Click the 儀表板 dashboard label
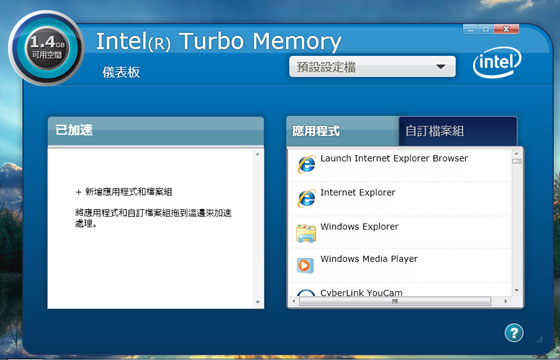The height and width of the screenshot is (360, 560). tap(121, 72)
